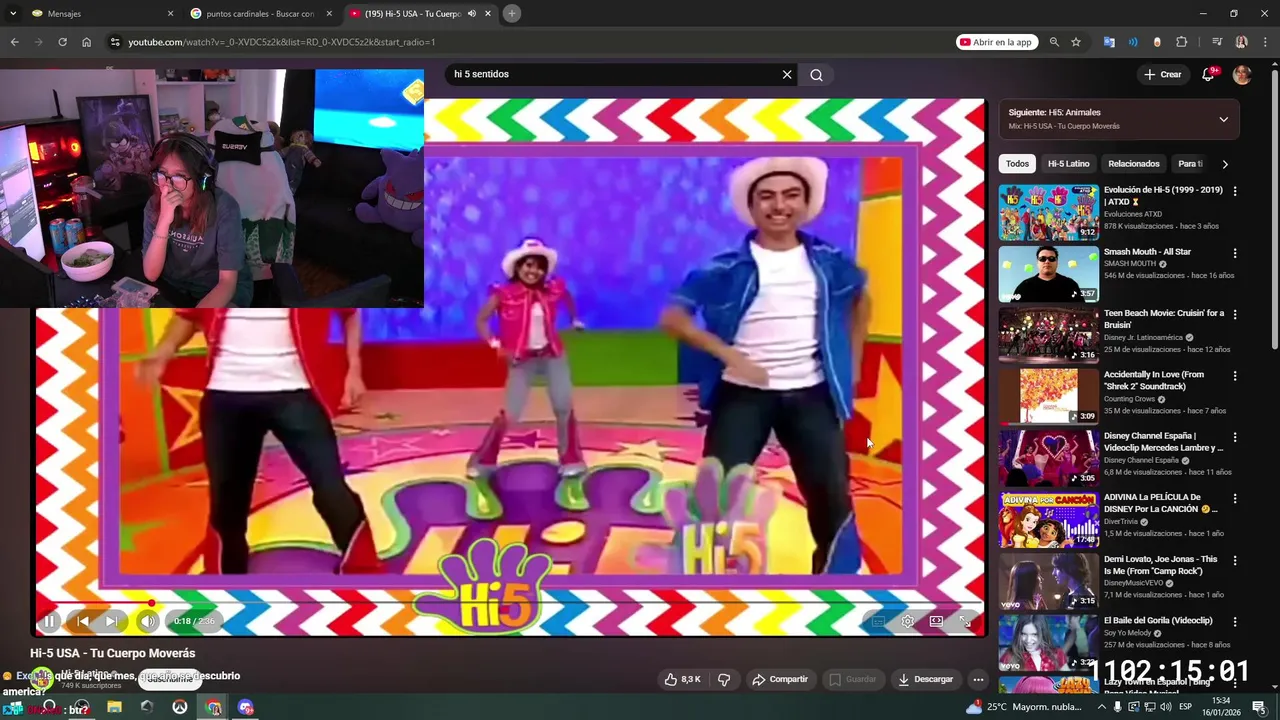This screenshot has height=720, width=1280.
Task: Go to Chrome home page icon
Action: click(86, 42)
